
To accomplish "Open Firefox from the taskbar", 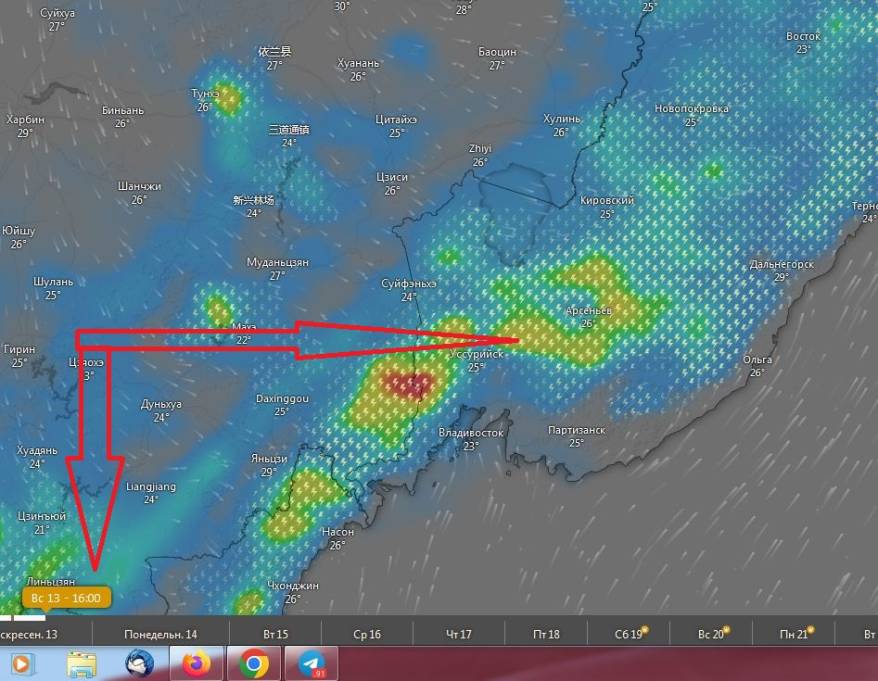I will [197, 663].
